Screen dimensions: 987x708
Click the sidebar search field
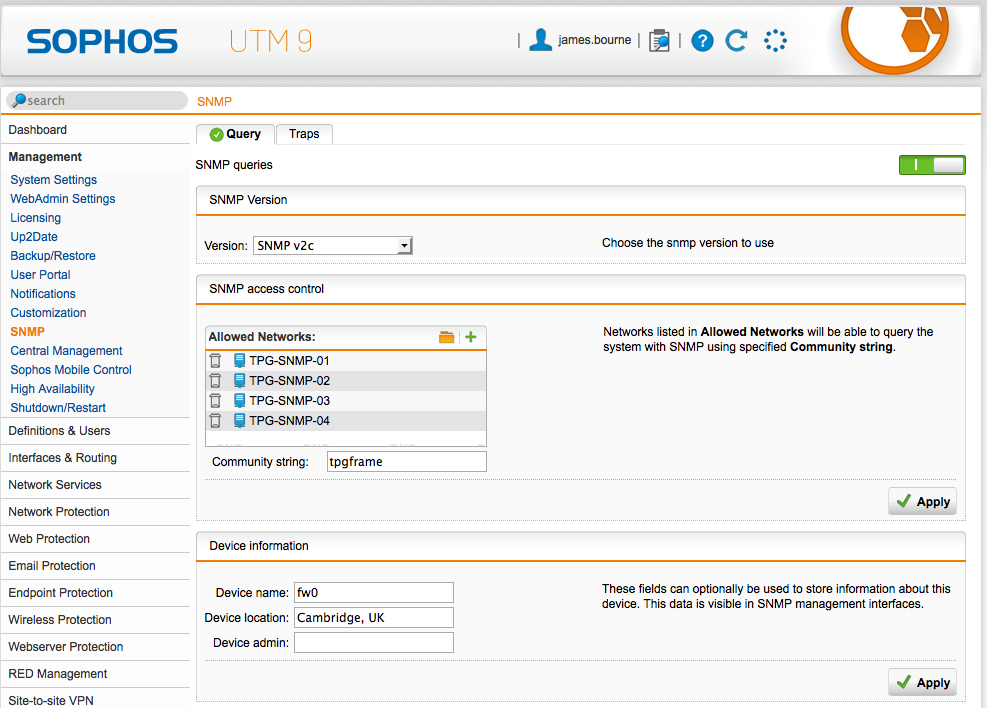(97, 101)
